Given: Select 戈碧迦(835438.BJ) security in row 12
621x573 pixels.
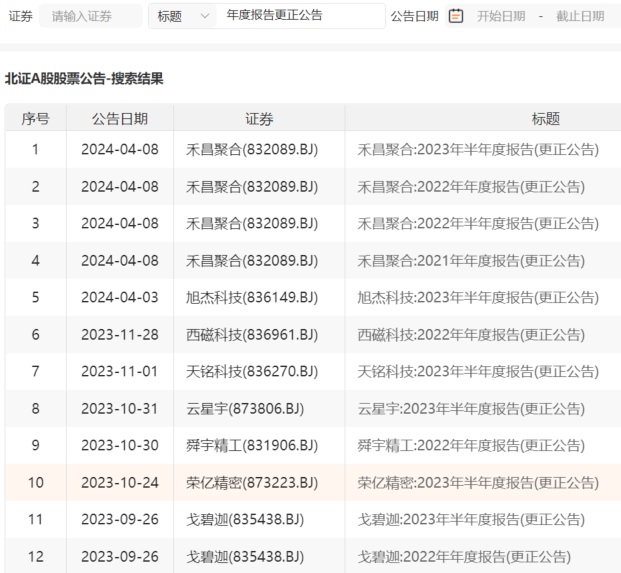Looking at the screenshot, I should [x=245, y=557].
